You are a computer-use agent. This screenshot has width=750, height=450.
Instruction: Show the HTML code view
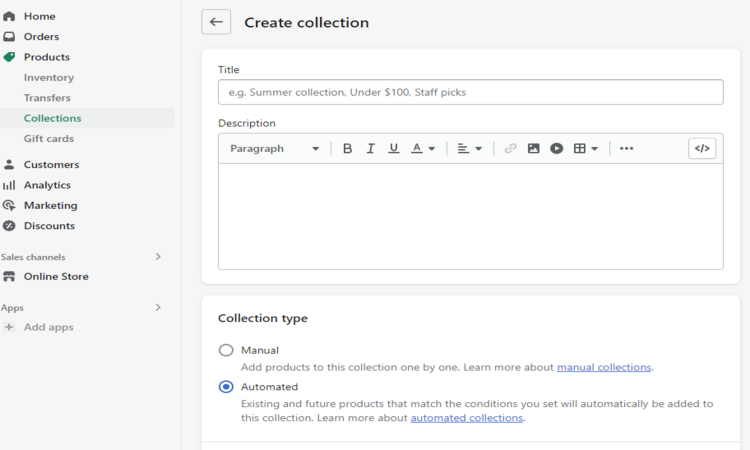click(x=702, y=148)
